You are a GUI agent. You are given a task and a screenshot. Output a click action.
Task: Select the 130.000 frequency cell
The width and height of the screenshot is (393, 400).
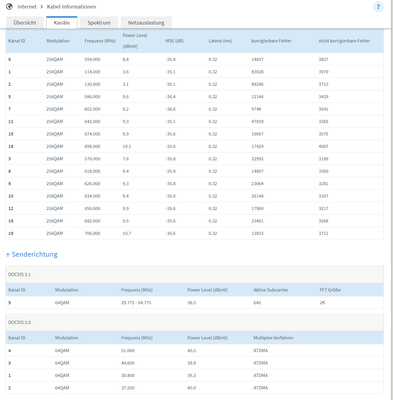coord(92,84)
